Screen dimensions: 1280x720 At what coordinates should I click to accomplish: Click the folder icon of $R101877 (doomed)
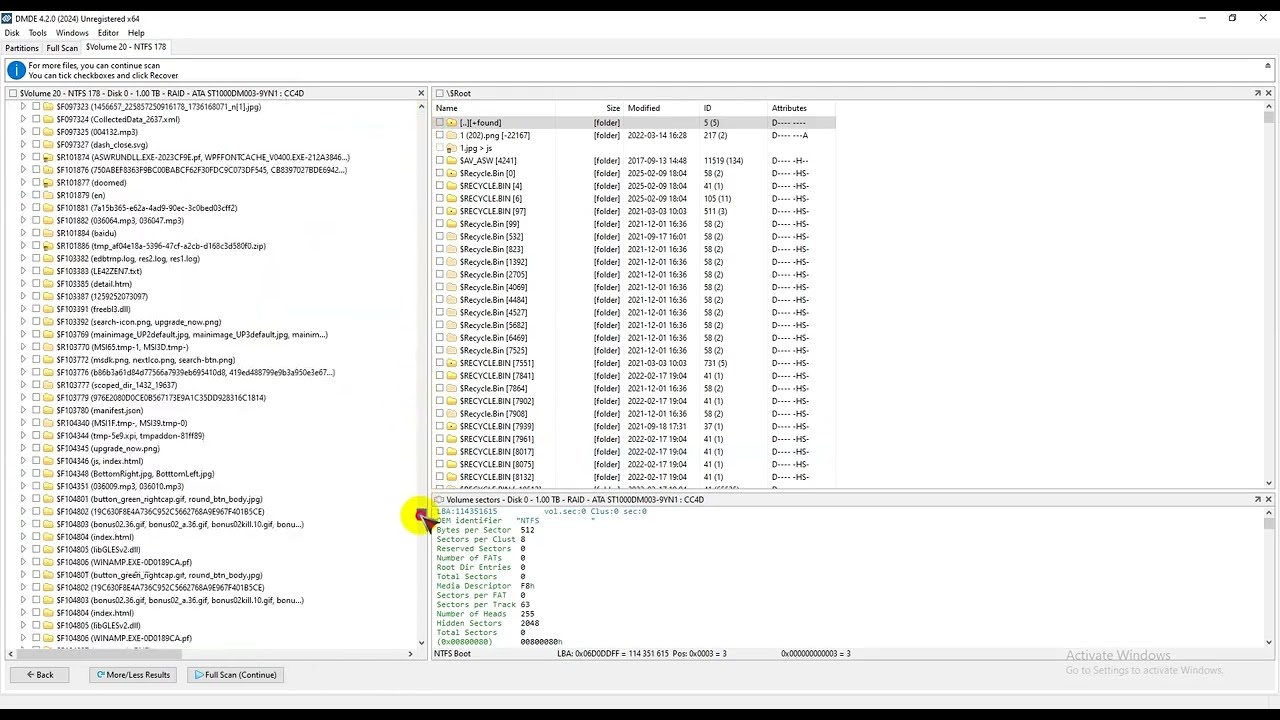click(48, 183)
